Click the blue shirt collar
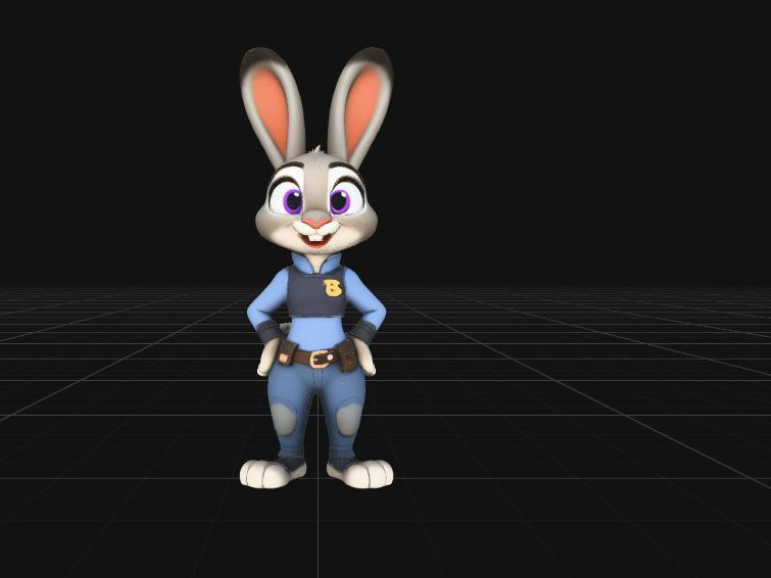The image size is (771, 578). coord(316,263)
